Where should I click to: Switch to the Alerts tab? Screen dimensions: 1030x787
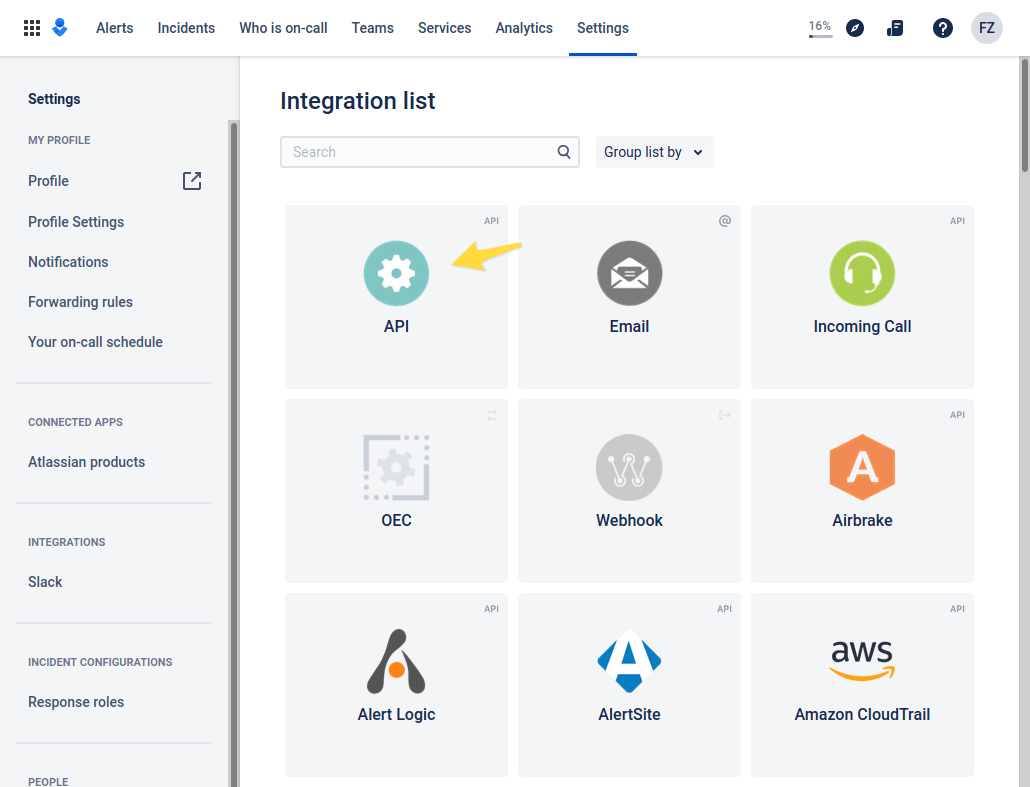[x=114, y=28]
